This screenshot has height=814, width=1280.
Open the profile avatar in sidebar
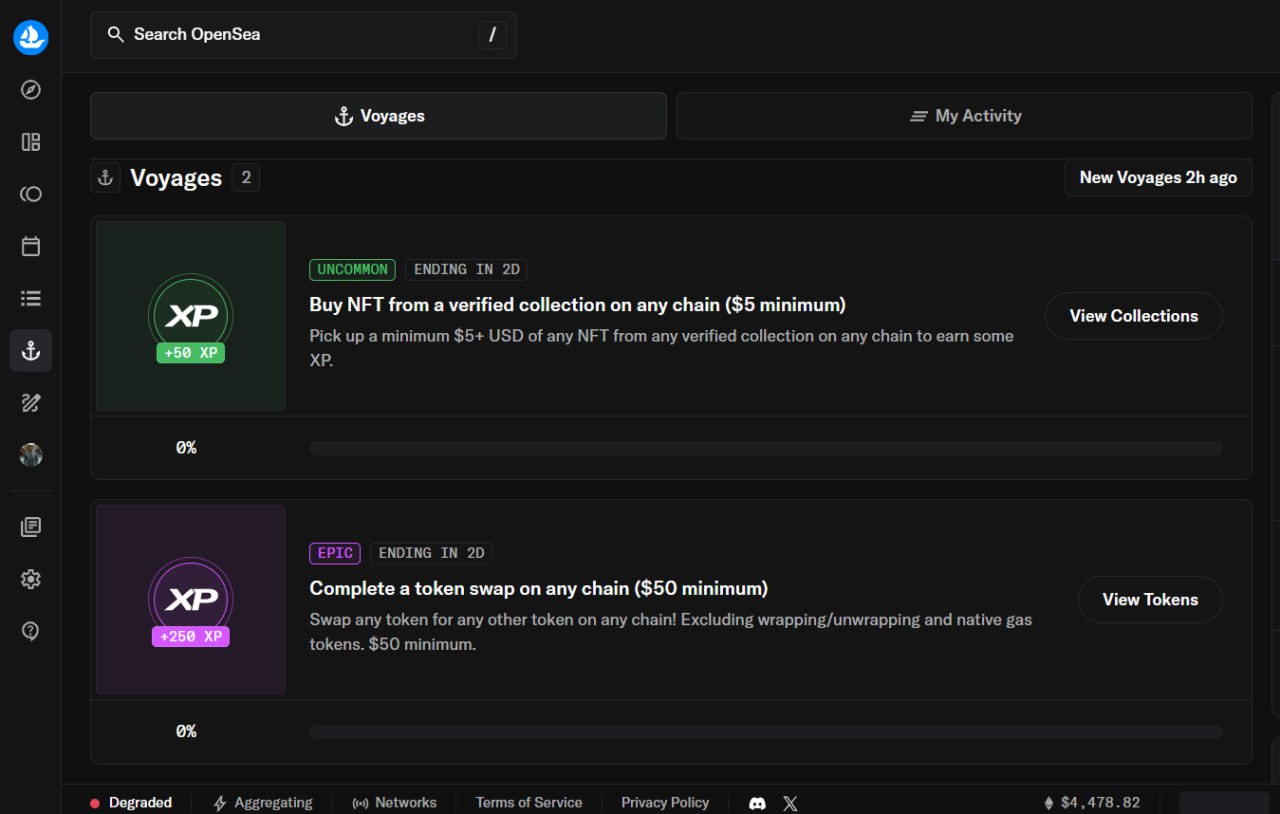coord(31,455)
